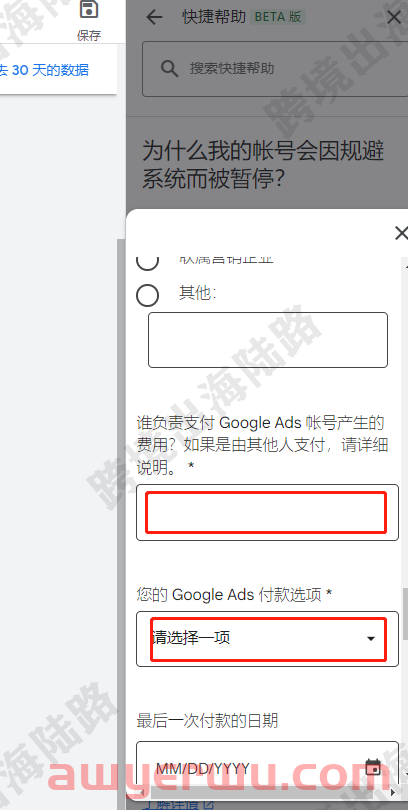The height and width of the screenshot is (810, 408).
Task: Click the Save (保存) disk icon
Action: (89, 9)
